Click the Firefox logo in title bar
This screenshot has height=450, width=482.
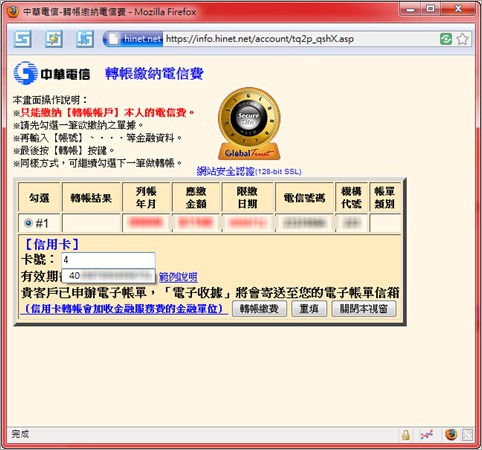(x=13, y=12)
